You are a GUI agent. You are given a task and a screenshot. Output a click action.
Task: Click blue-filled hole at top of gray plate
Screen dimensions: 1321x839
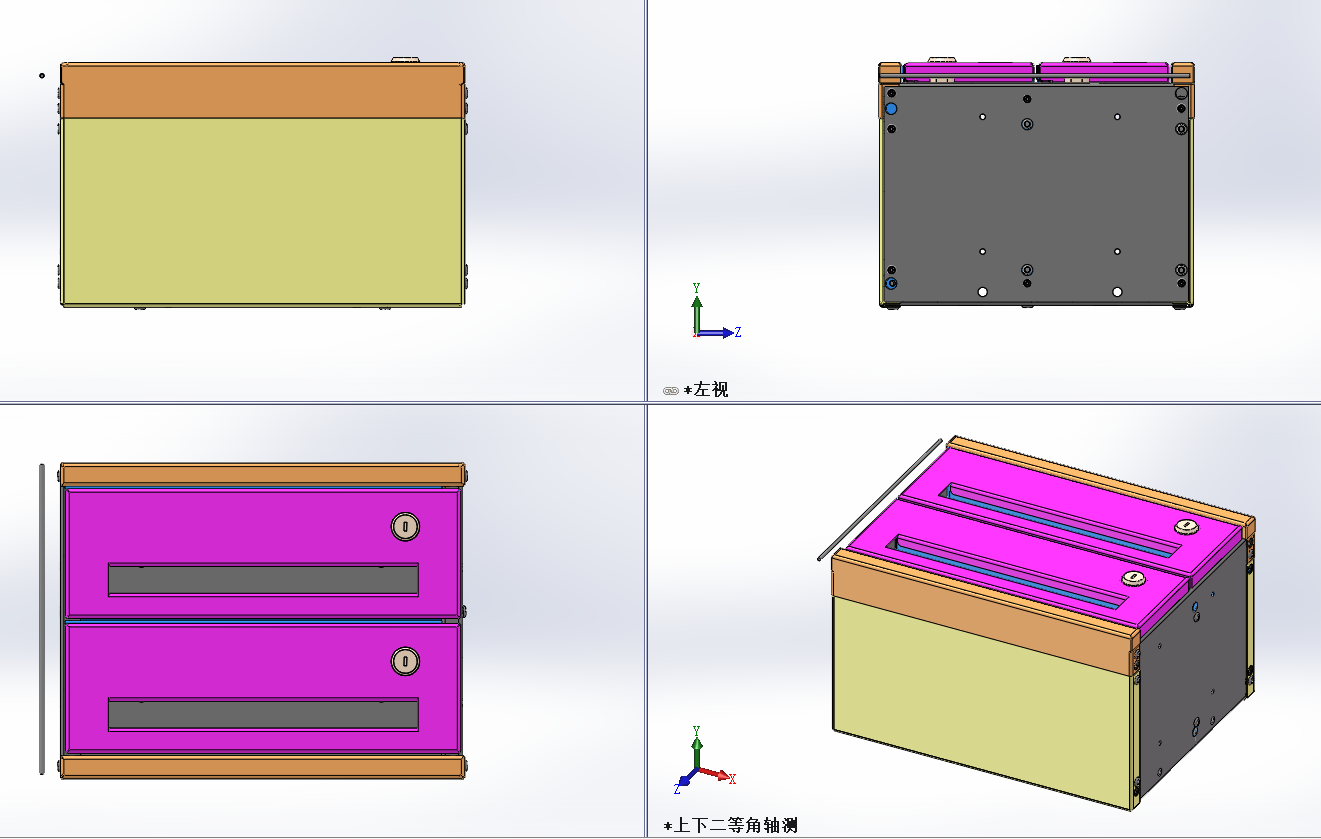coord(892,108)
